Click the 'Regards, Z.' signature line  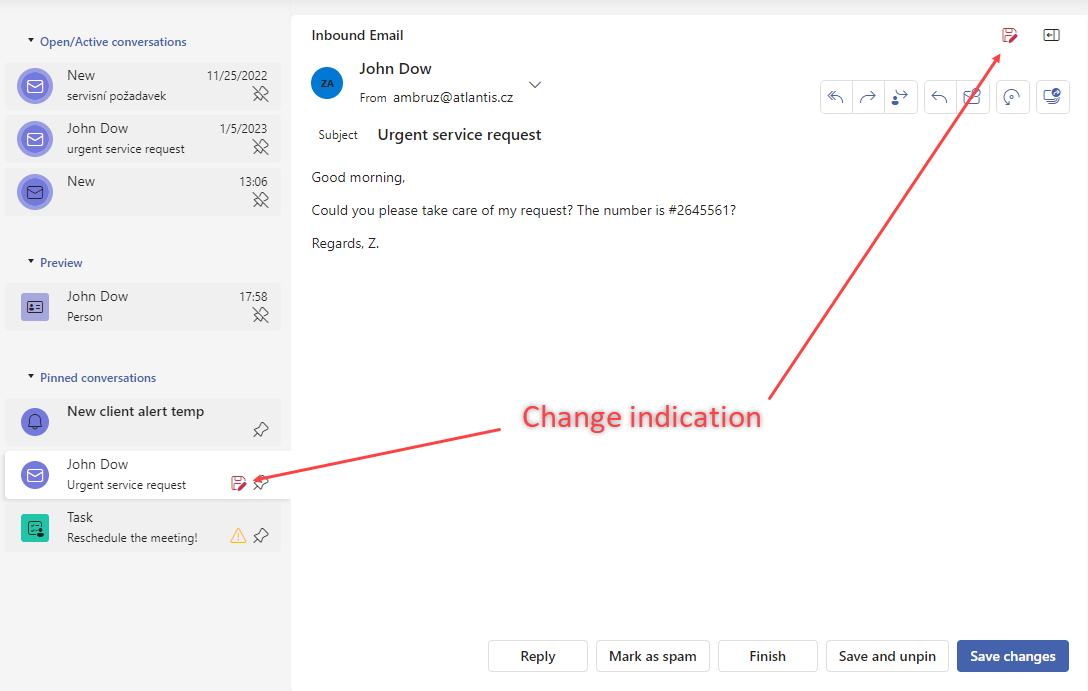(346, 244)
